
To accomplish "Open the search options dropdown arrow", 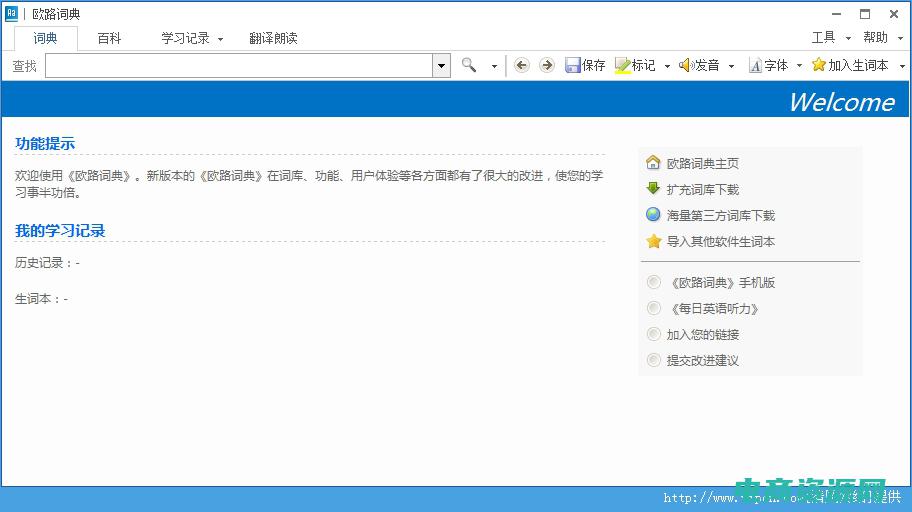I will point(494,66).
